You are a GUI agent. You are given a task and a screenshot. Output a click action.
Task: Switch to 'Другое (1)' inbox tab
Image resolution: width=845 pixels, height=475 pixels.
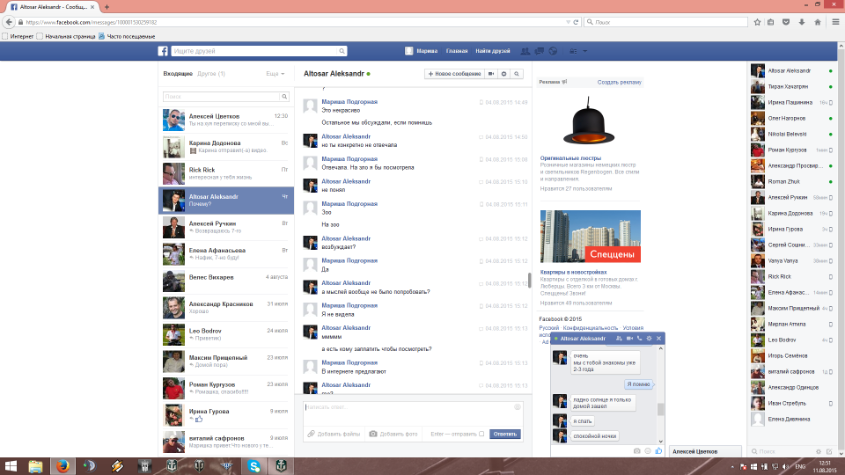211,74
